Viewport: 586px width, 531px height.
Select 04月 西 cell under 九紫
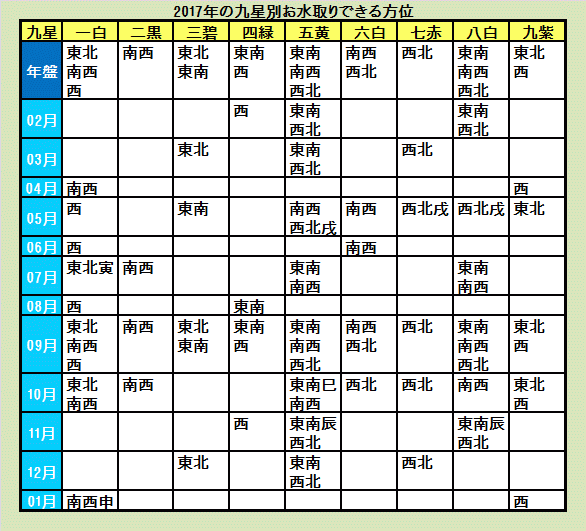[x=537, y=188]
